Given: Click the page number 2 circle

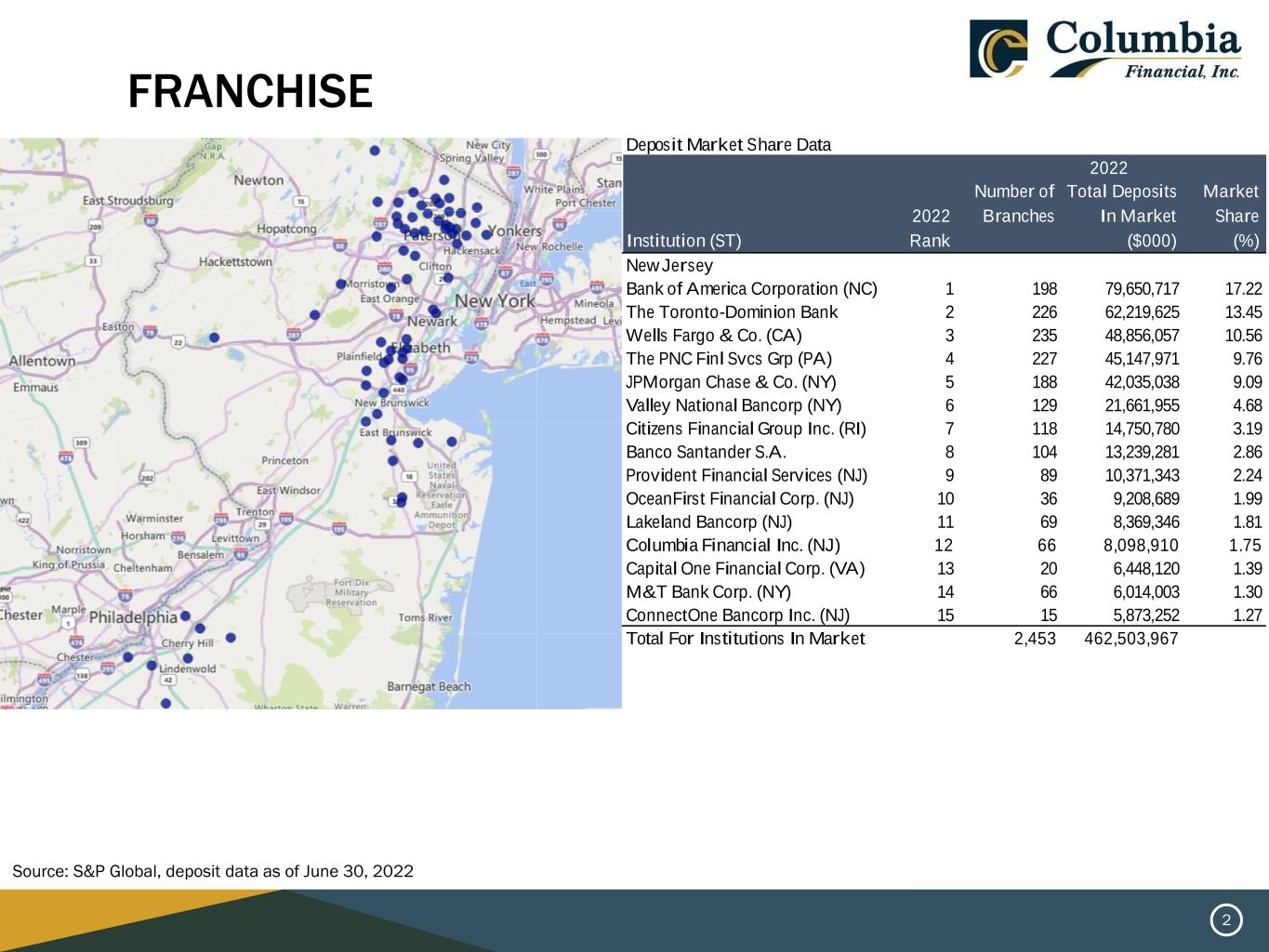Looking at the screenshot, I should pyautogui.click(x=1225, y=920).
